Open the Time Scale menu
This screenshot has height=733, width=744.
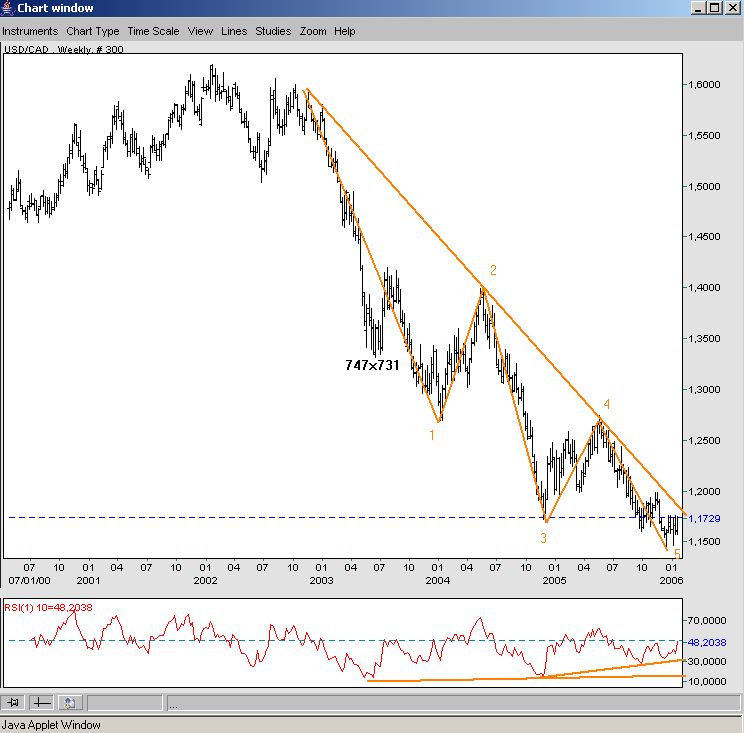153,31
